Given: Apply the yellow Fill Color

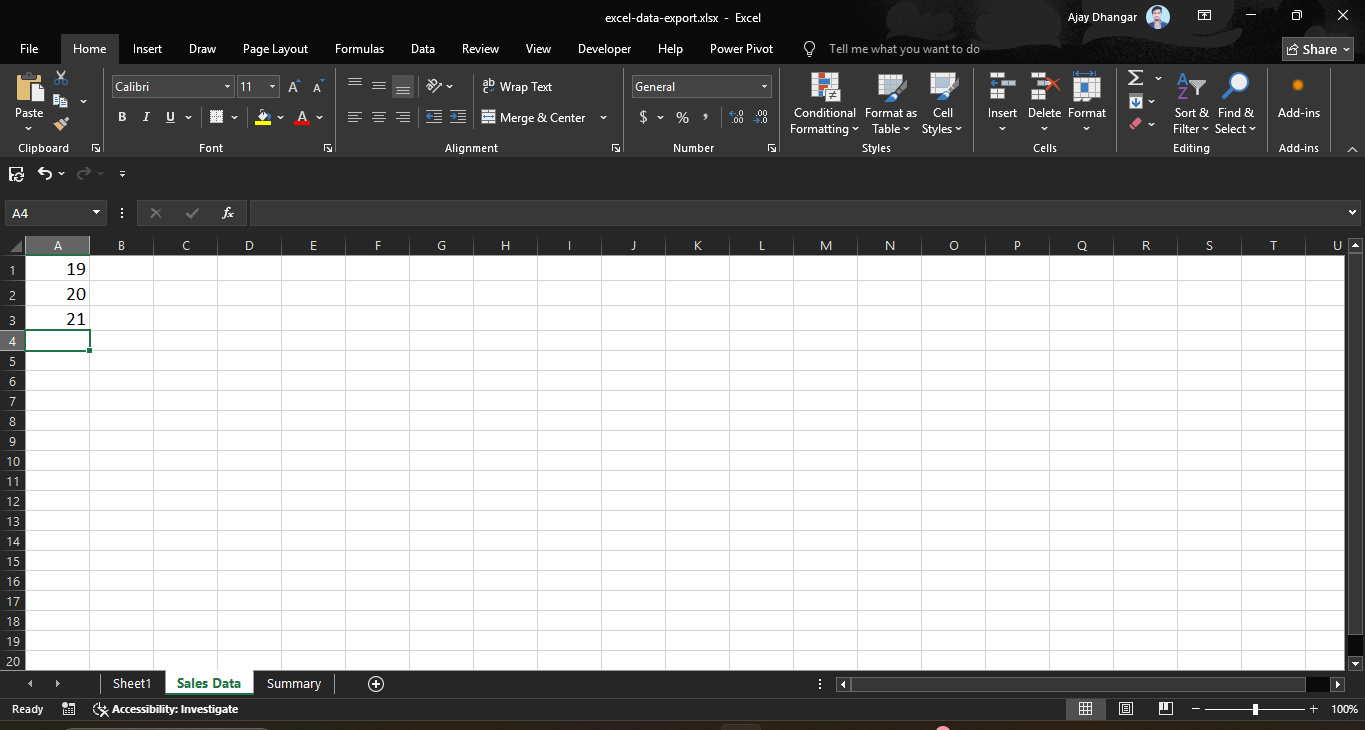Looking at the screenshot, I should 263,117.
